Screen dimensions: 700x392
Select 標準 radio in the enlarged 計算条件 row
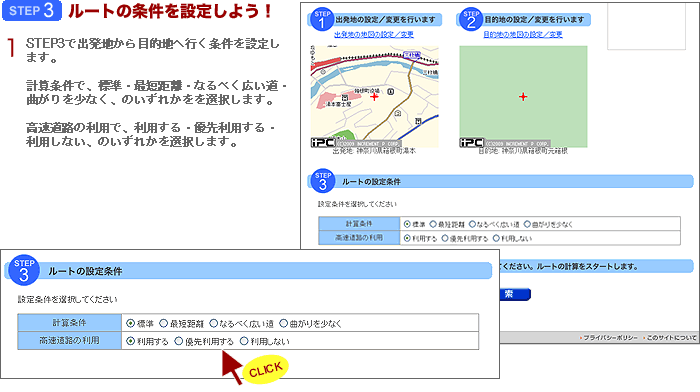click(x=130, y=323)
